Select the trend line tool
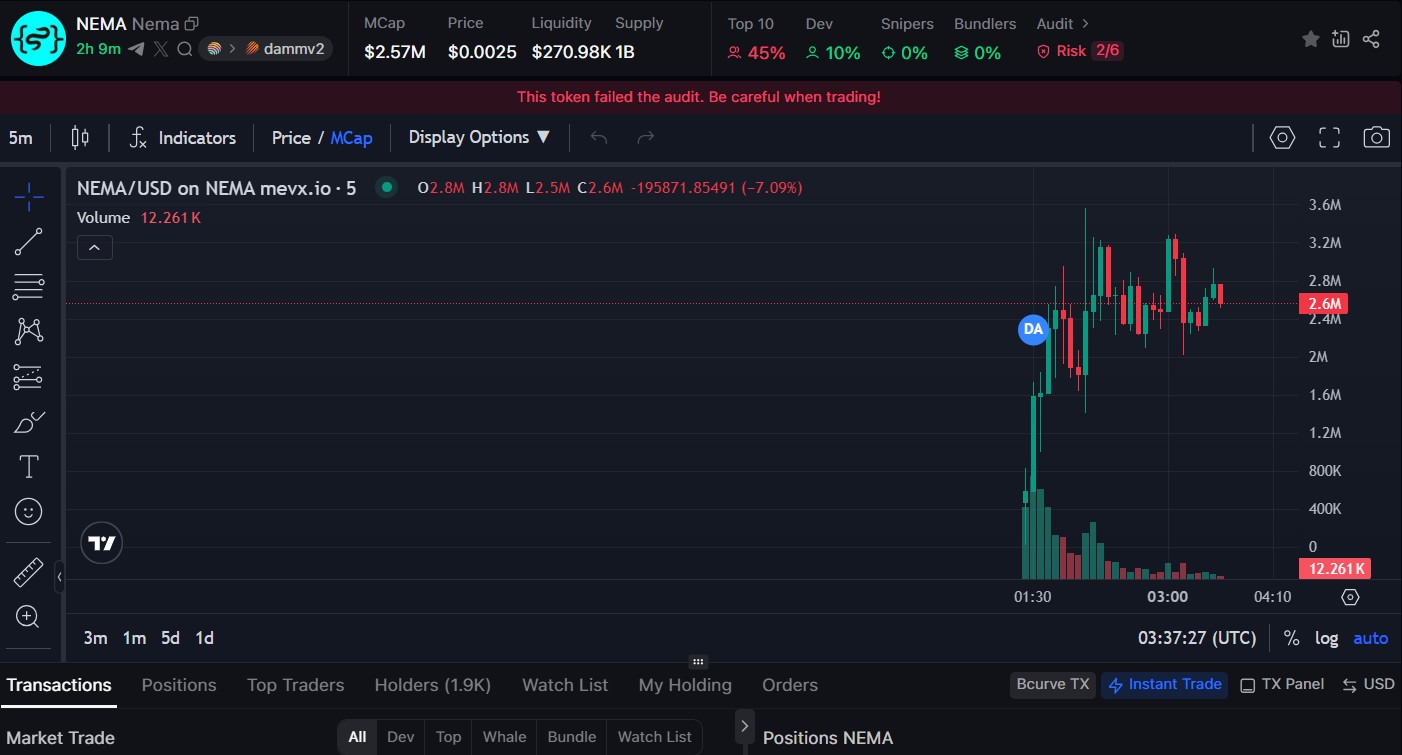This screenshot has height=755, width=1402. coord(29,242)
